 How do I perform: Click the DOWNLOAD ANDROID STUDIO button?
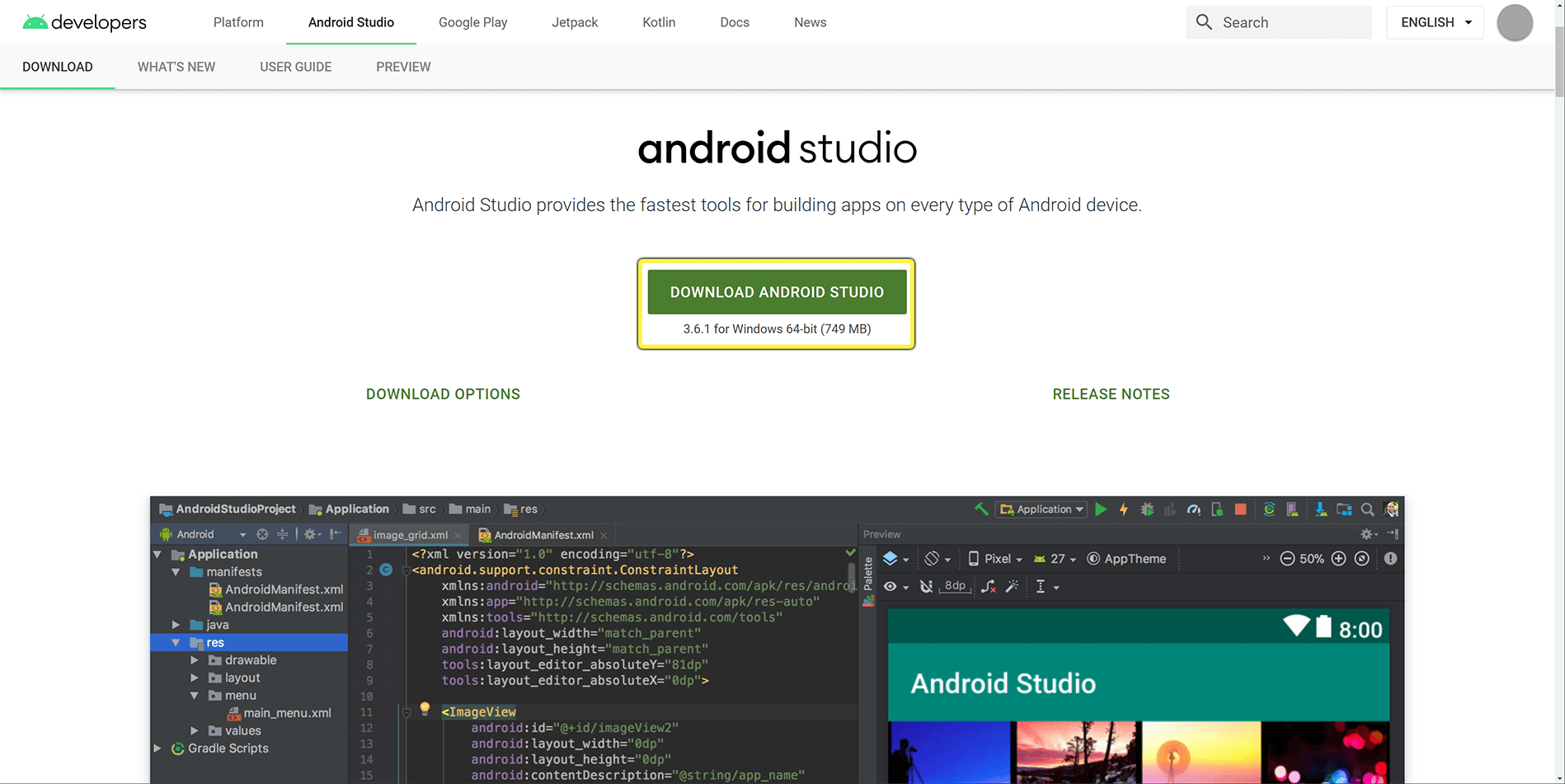[777, 292]
